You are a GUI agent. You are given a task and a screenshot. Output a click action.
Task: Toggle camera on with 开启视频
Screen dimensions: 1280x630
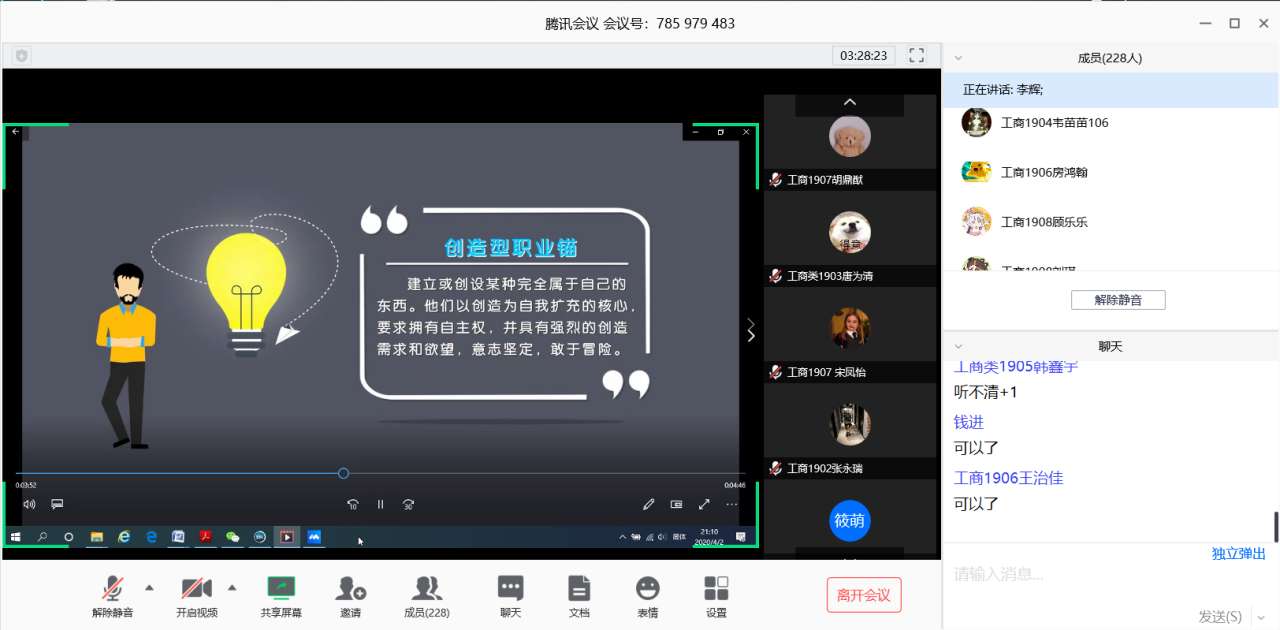pyautogui.click(x=196, y=589)
